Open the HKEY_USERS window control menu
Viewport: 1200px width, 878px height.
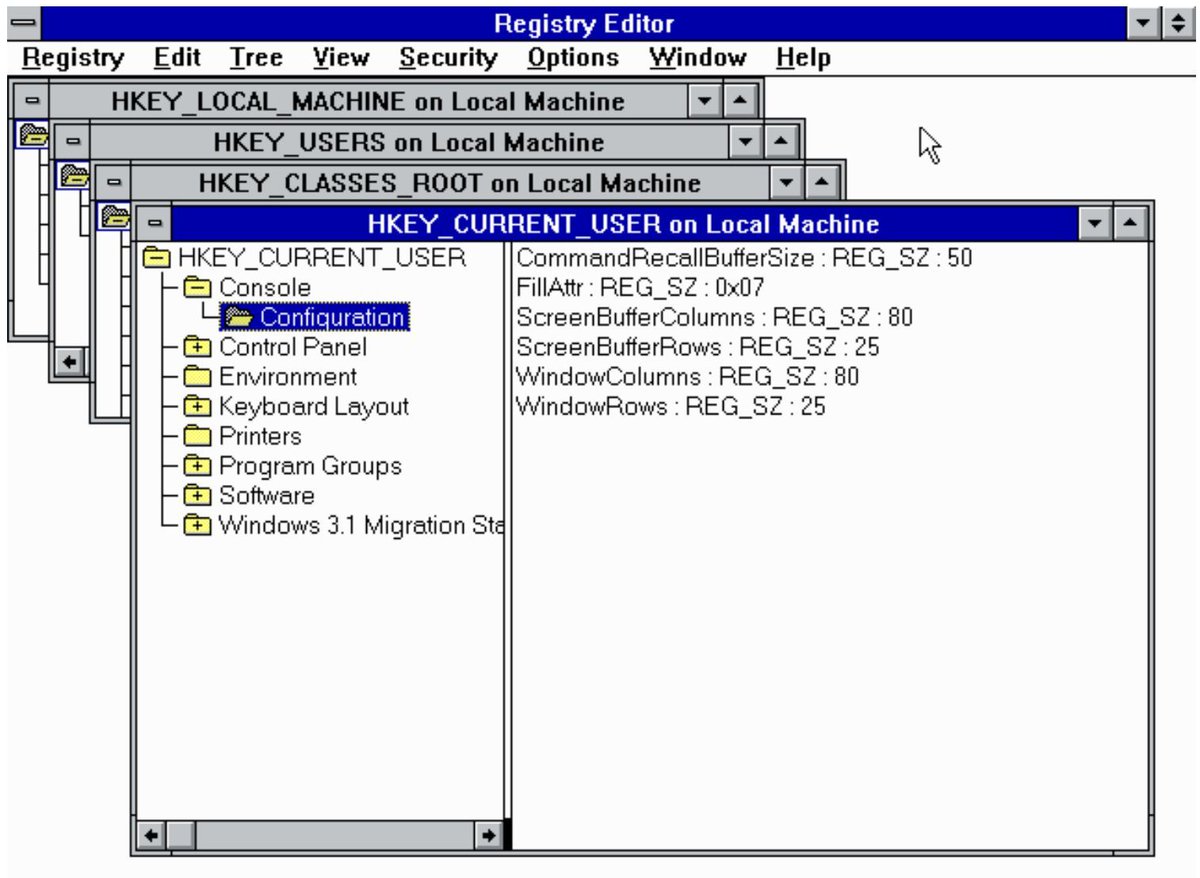point(72,142)
